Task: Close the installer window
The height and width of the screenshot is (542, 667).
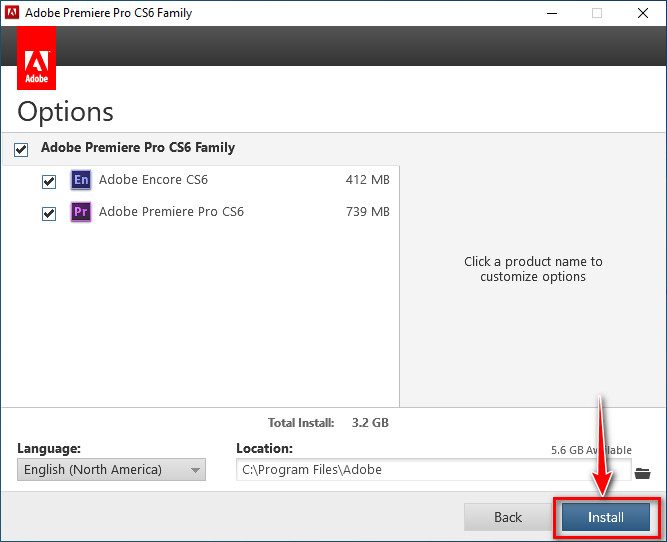Action: [643, 13]
